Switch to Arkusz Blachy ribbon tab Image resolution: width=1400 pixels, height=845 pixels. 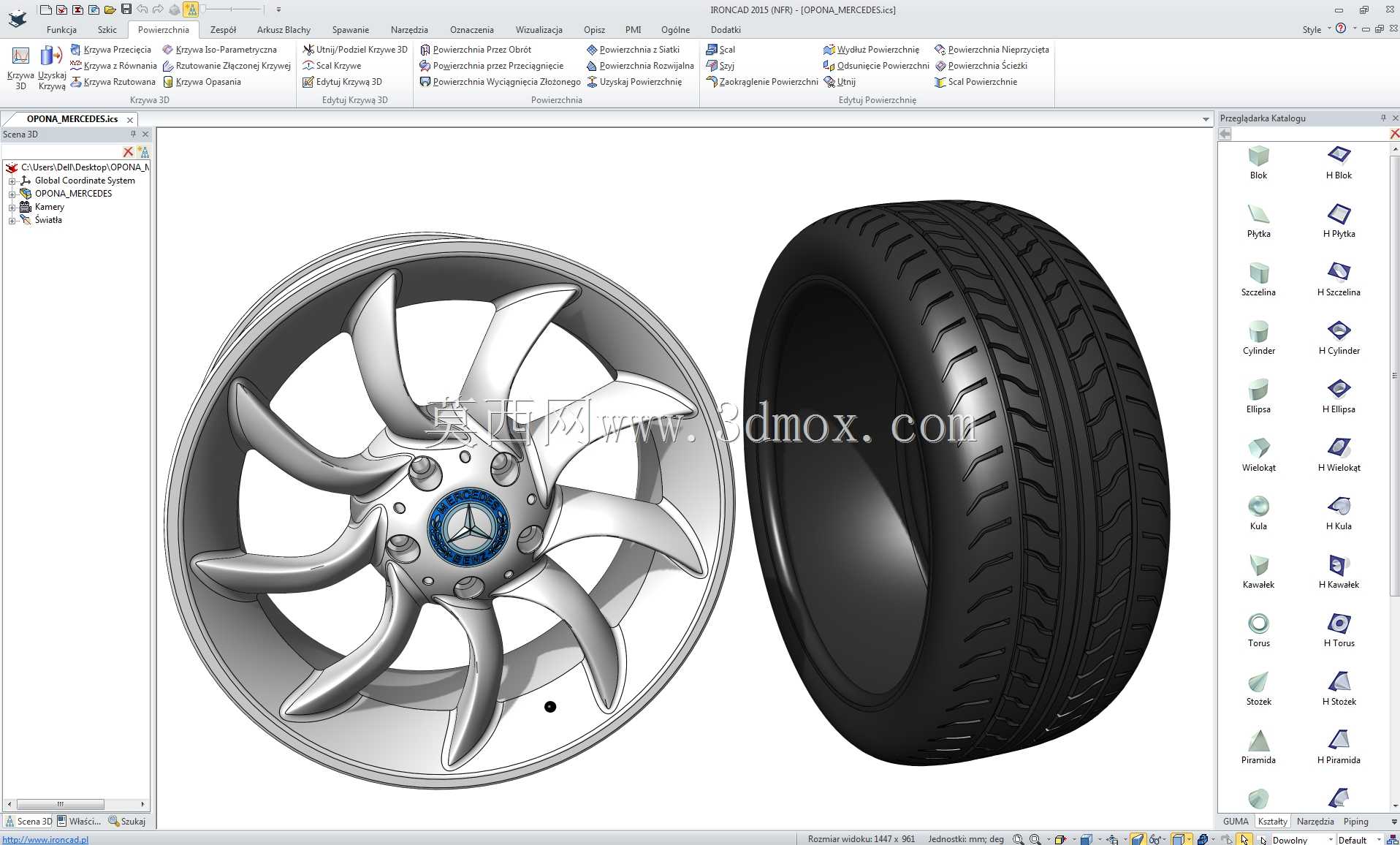(284, 30)
